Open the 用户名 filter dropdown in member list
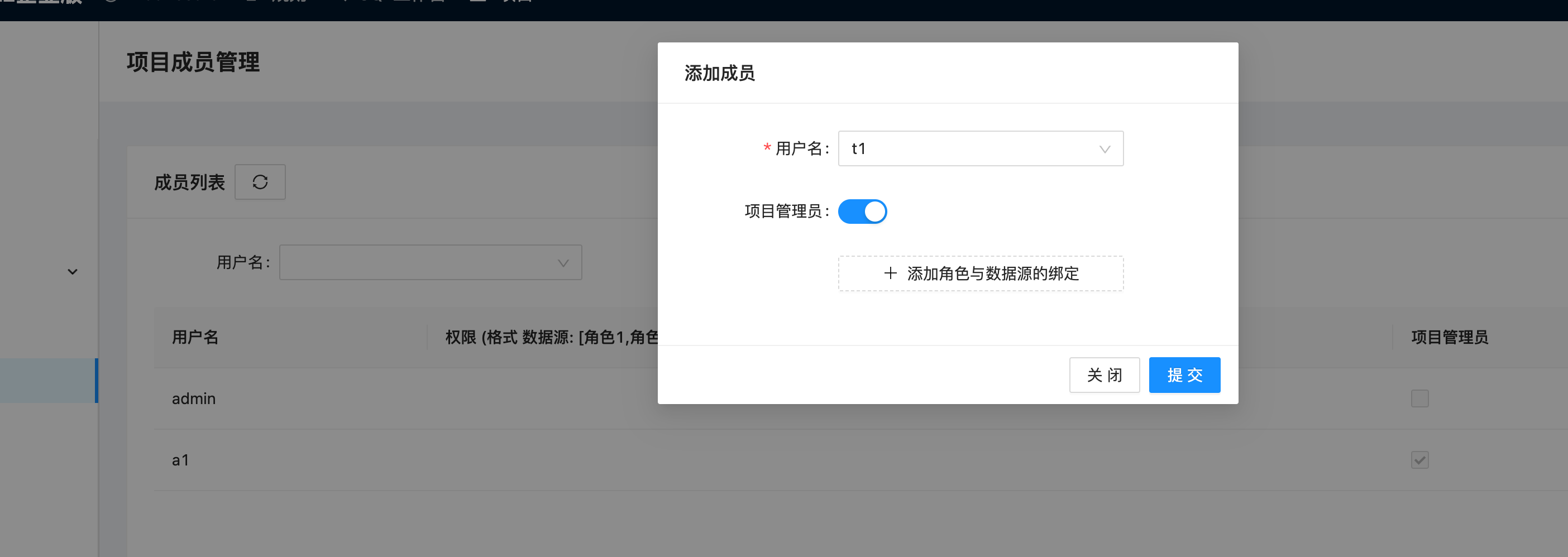This screenshot has height=557, width=1568. (431, 262)
